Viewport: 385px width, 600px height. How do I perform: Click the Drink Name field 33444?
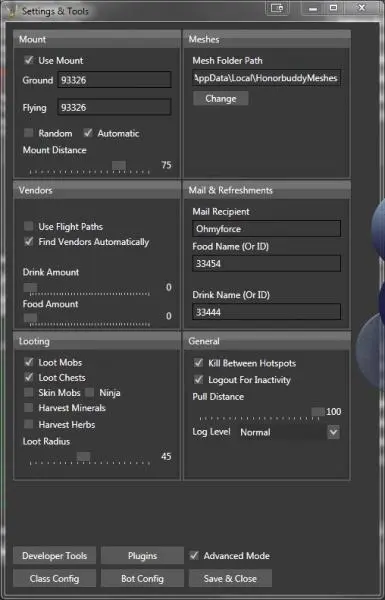pyautogui.click(x=266, y=312)
